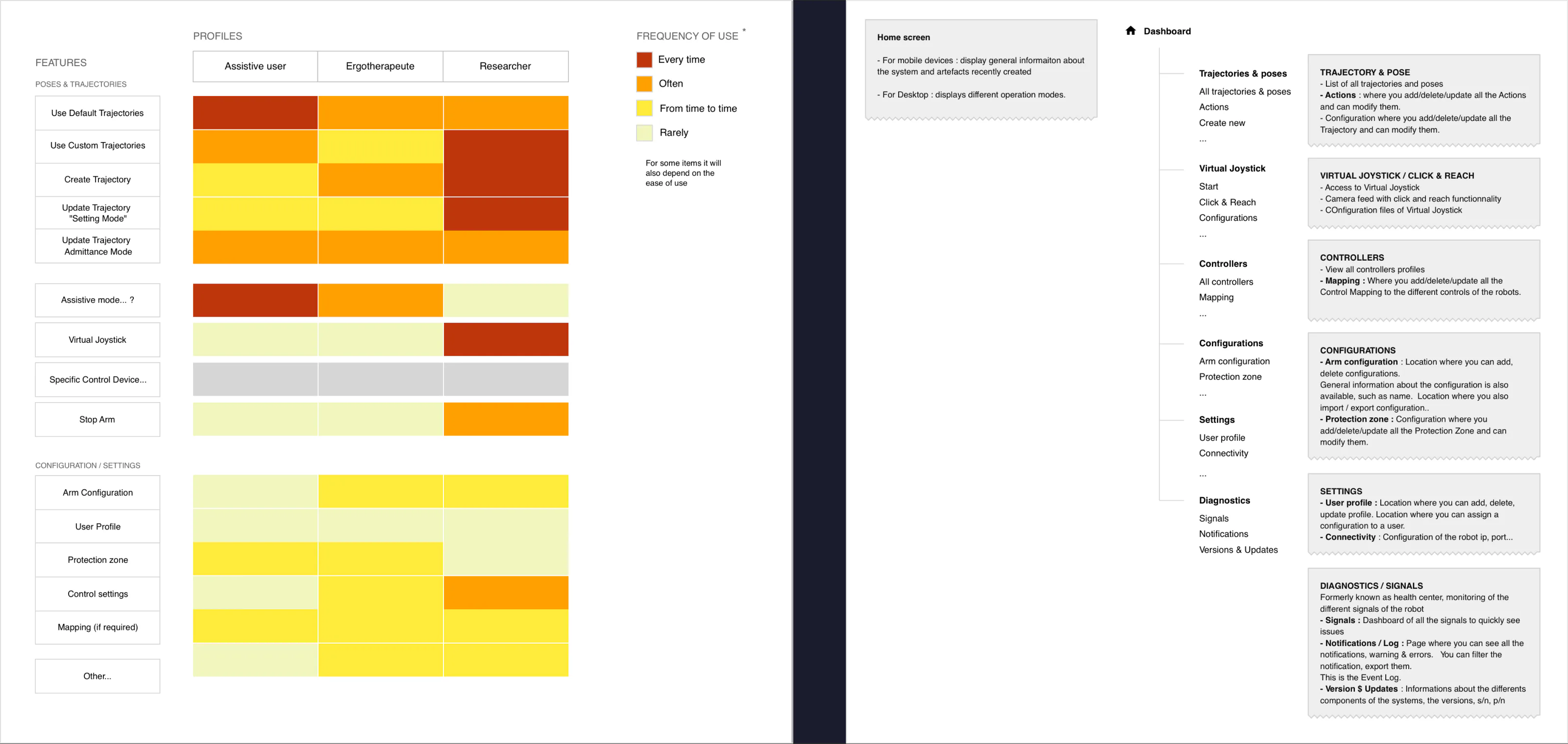Open the Virtual Joystick menu heading
Image resolution: width=1568 pixels, height=744 pixels.
(1231, 168)
